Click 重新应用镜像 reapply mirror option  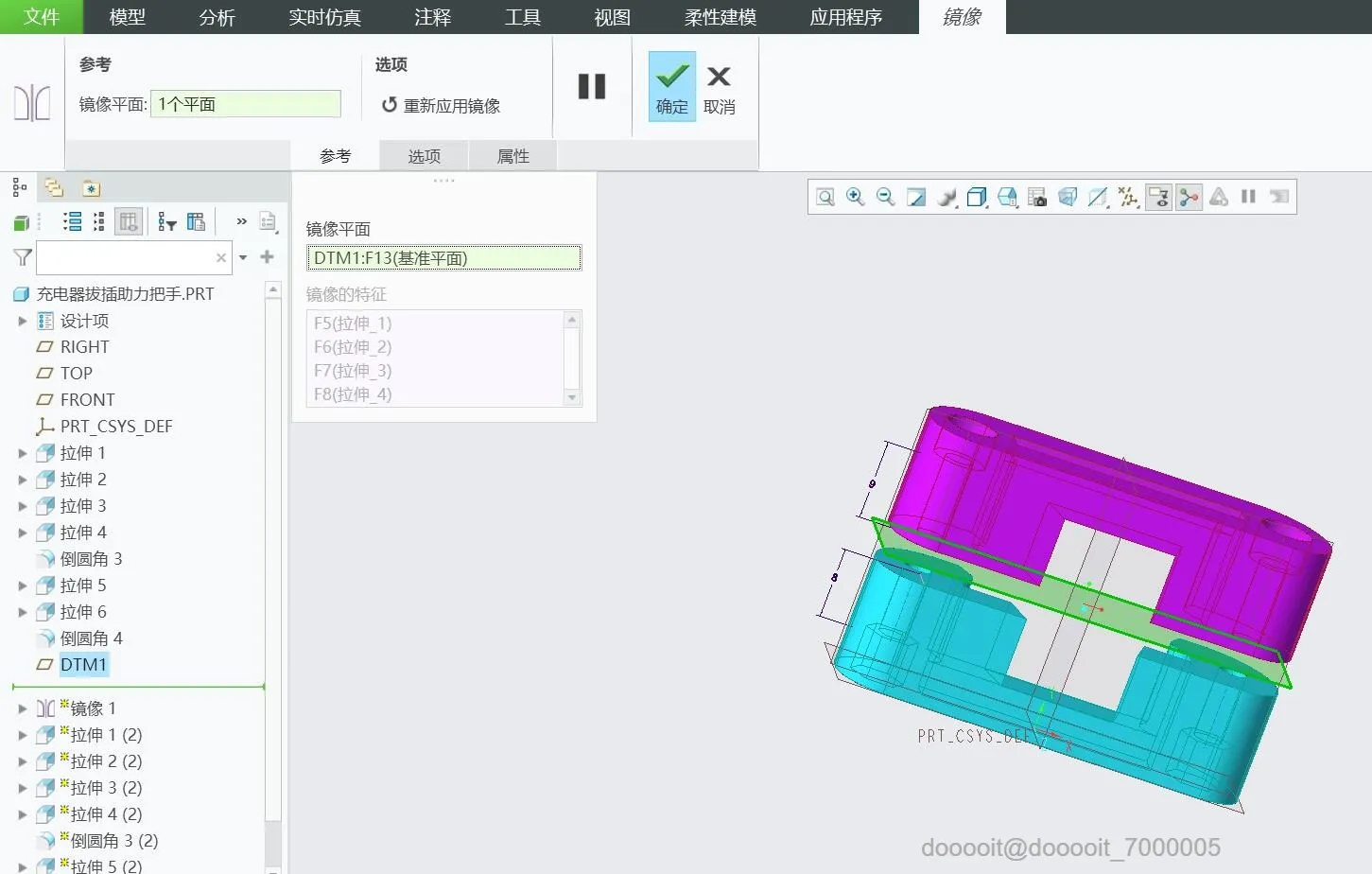coord(442,105)
